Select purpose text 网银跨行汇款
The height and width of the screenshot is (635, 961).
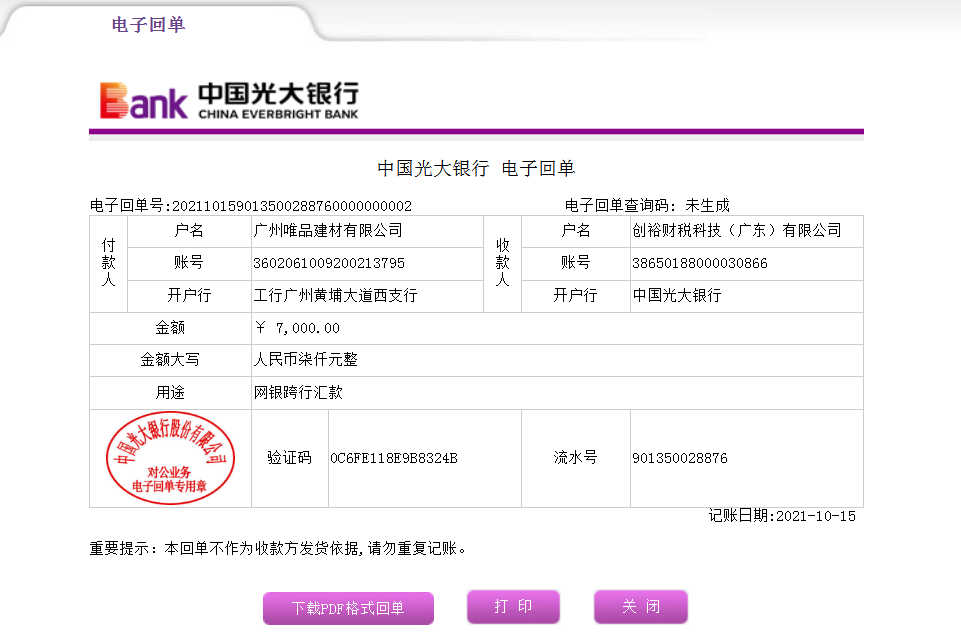point(298,392)
